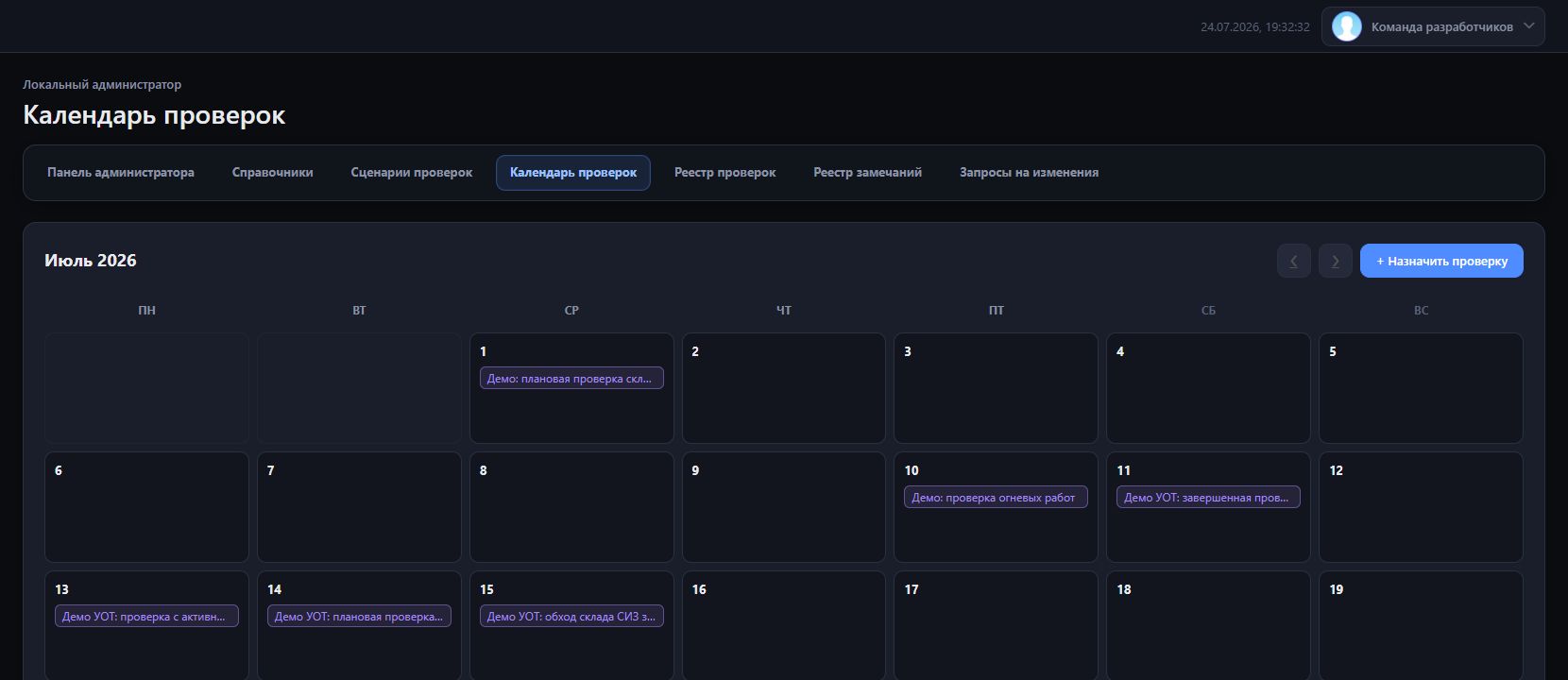Click the ЧТ weekday header
Image resolution: width=1568 pixels, height=680 pixels.
(784, 311)
